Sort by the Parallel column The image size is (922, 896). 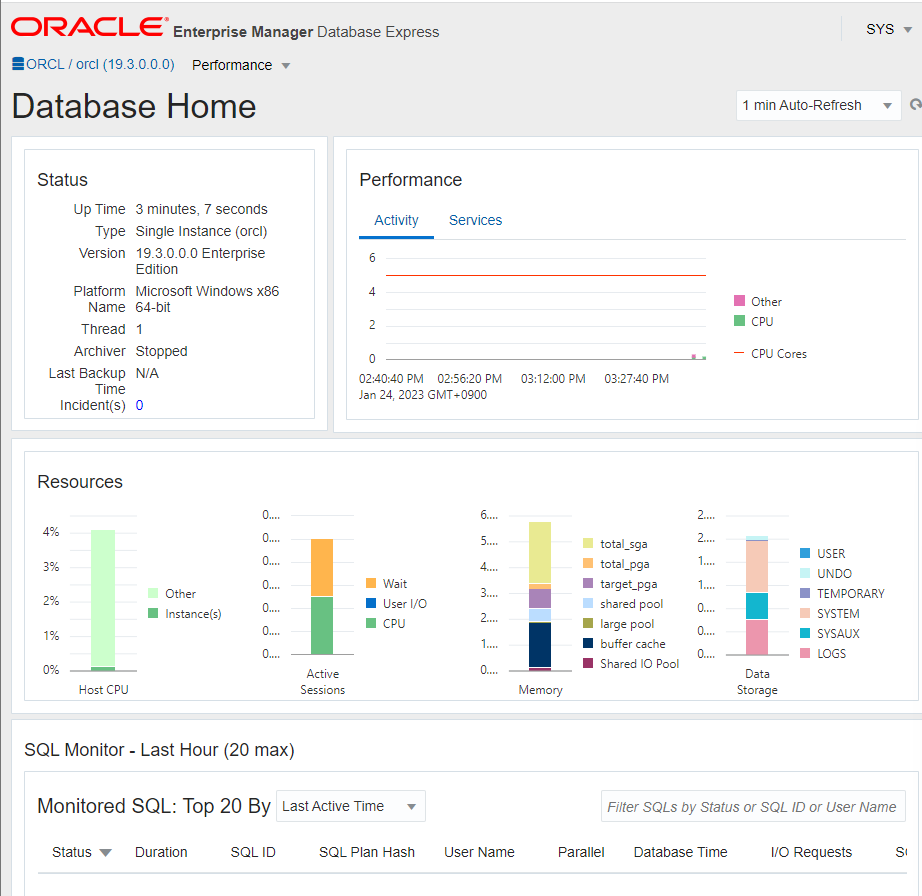tap(581, 852)
